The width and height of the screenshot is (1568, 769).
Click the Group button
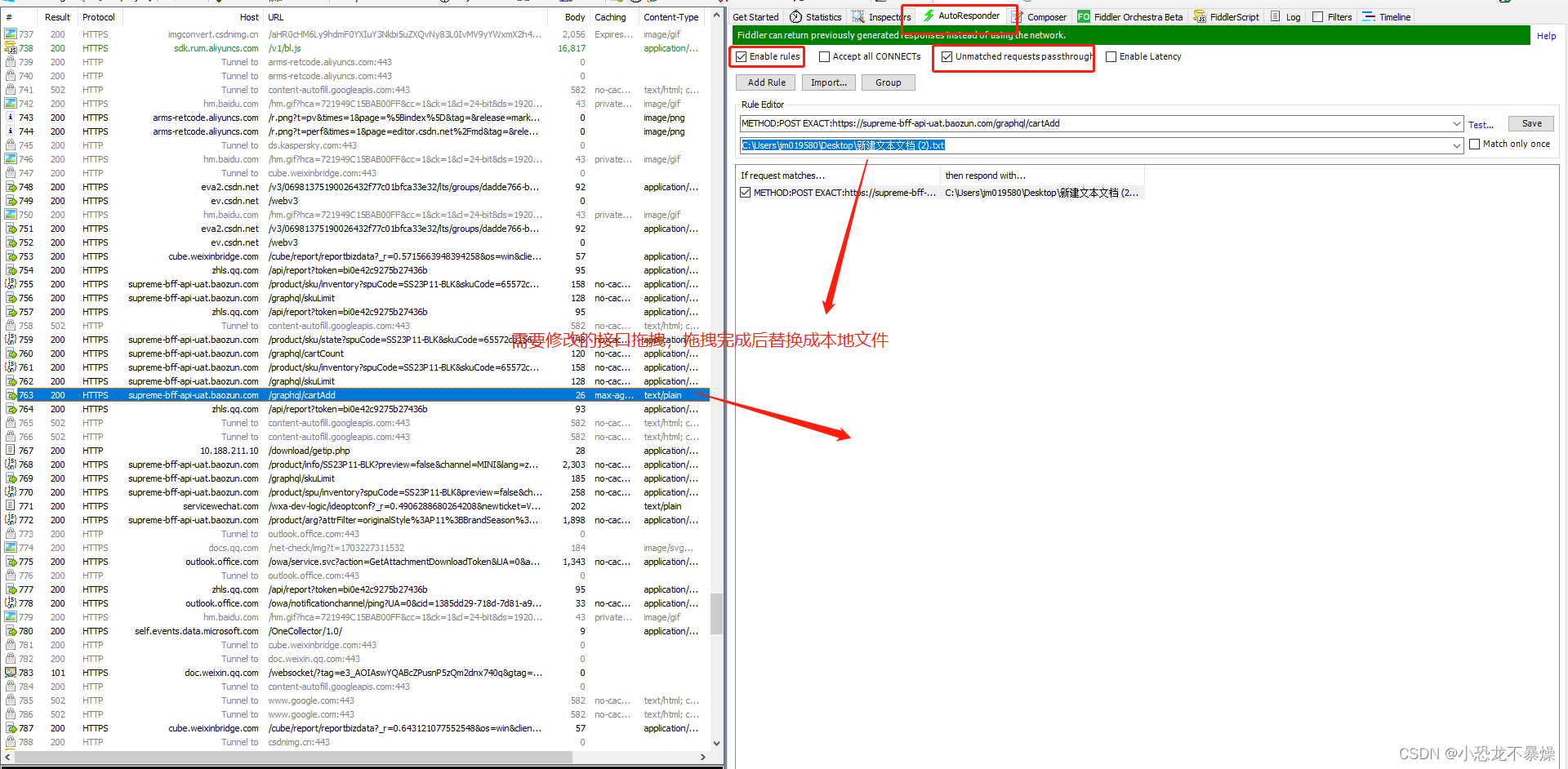point(889,82)
